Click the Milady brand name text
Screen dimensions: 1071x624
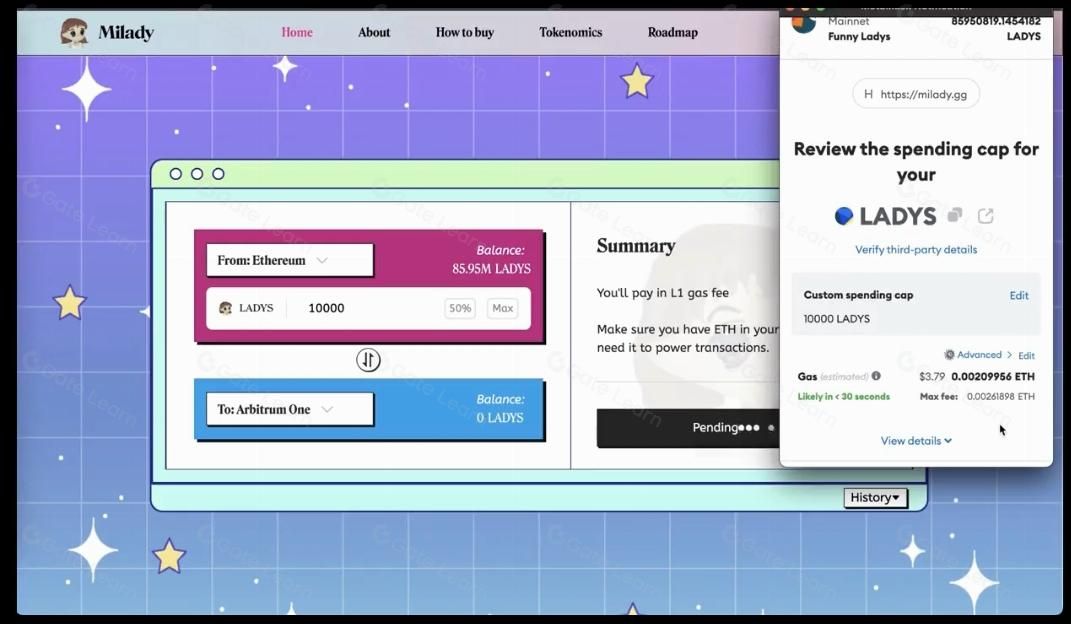pos(126,32)
